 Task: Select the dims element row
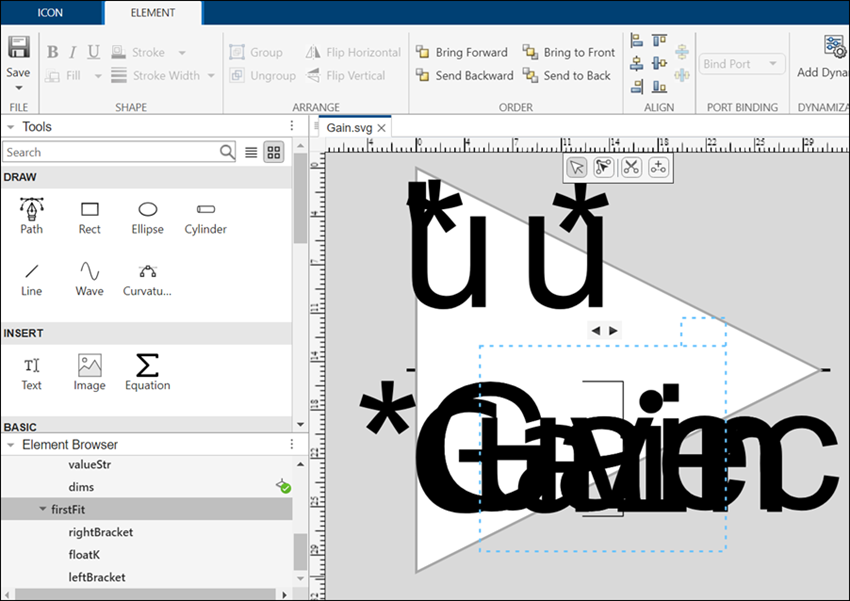point(147,487)
